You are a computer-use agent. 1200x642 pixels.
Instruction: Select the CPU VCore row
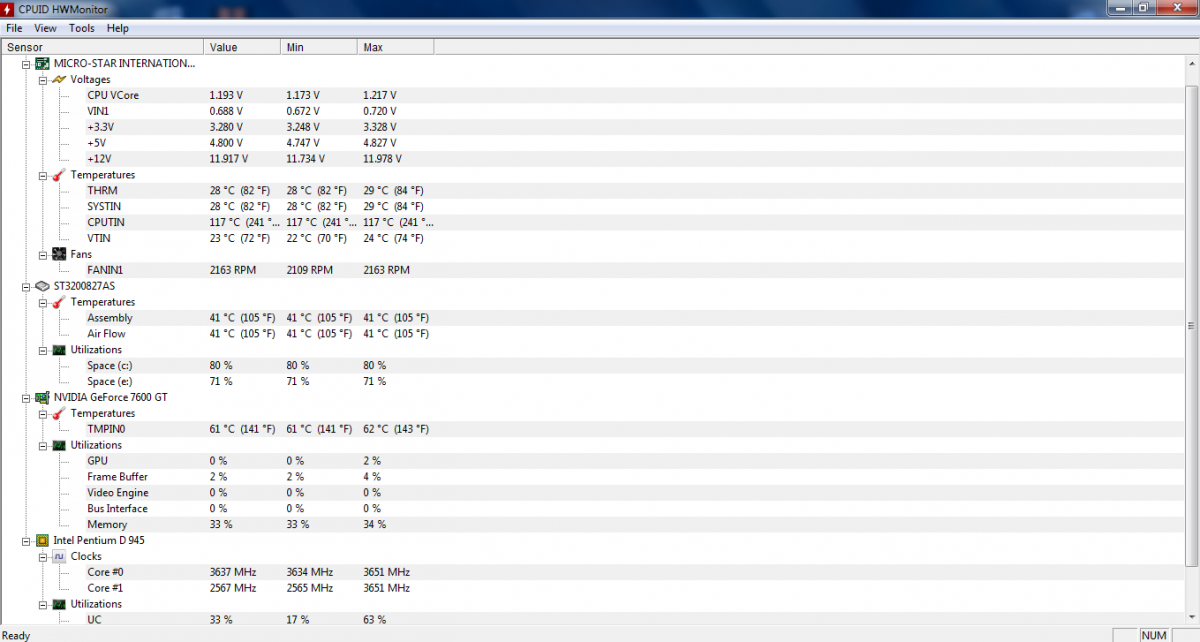click(592, 95)
